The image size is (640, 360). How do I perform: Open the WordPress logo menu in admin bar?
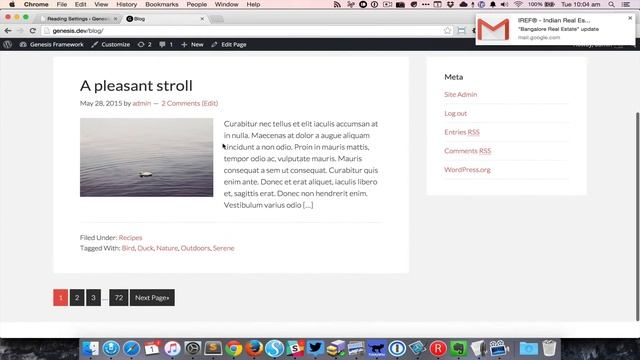7,44
